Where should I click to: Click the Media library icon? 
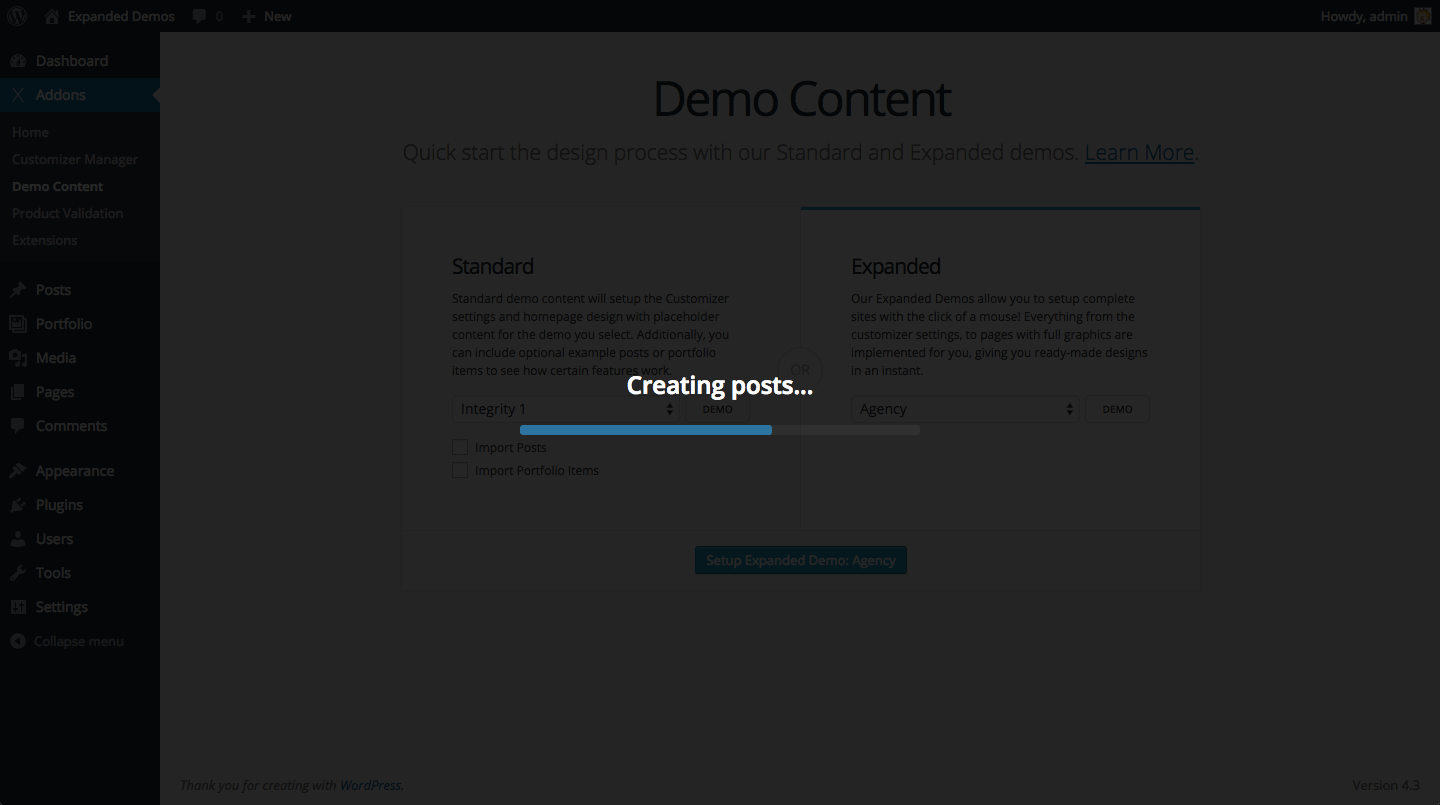(x=18, y=357)
